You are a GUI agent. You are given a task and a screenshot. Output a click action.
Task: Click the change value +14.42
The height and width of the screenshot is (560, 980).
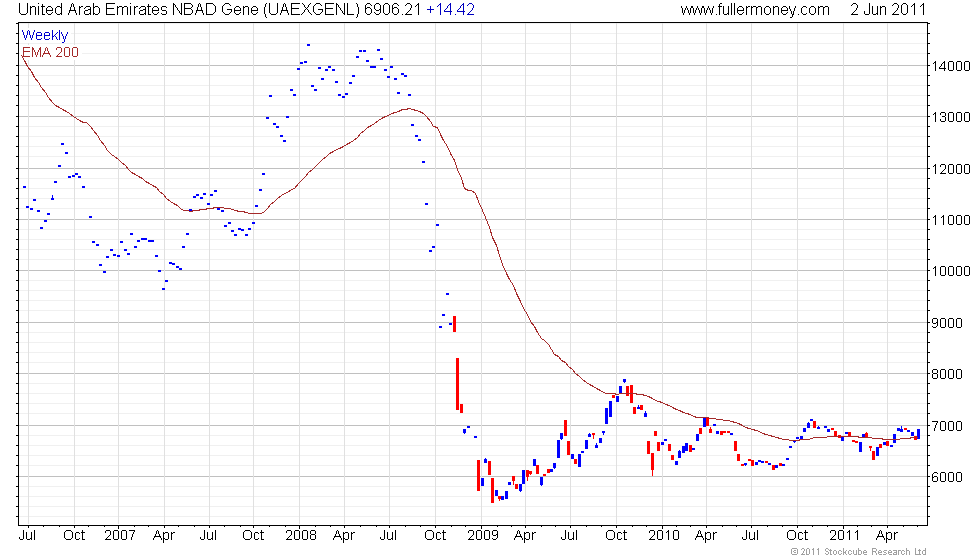[x=450, y=10]
